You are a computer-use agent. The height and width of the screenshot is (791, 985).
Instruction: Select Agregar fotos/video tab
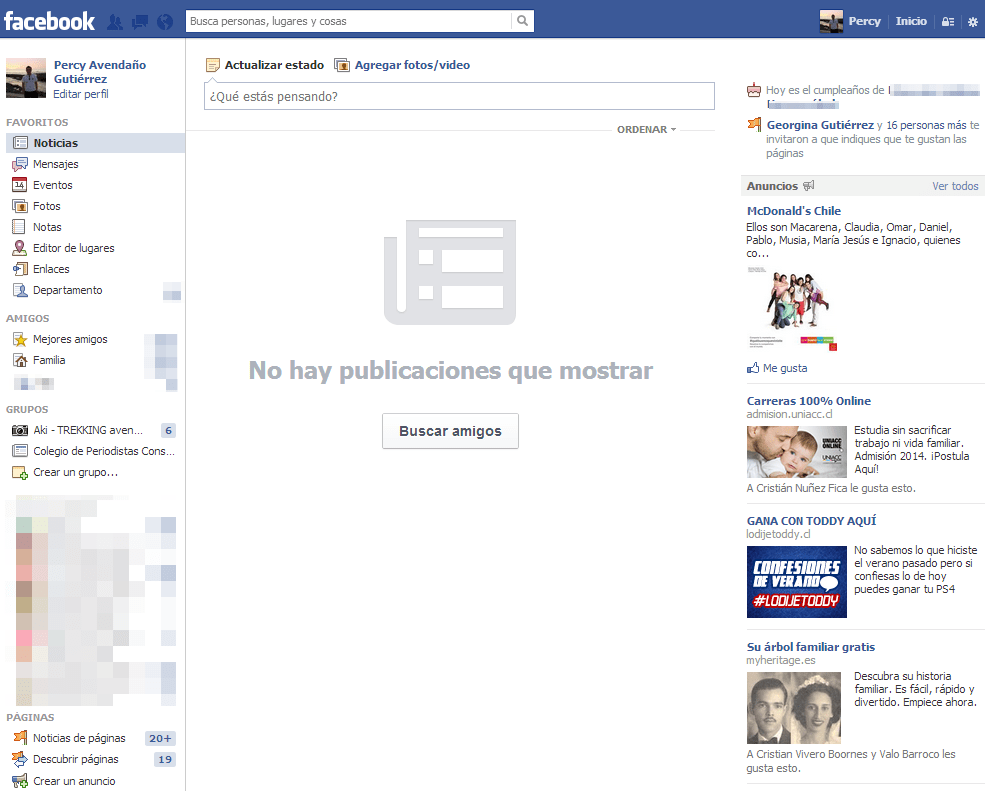[411, 65]
